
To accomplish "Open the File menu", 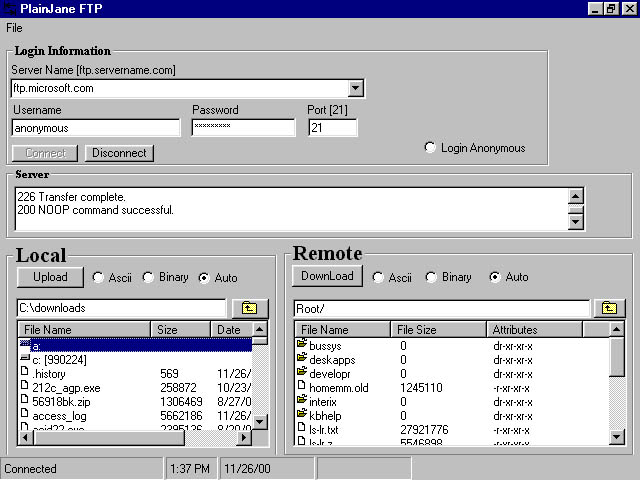I will tap(14, 28).
